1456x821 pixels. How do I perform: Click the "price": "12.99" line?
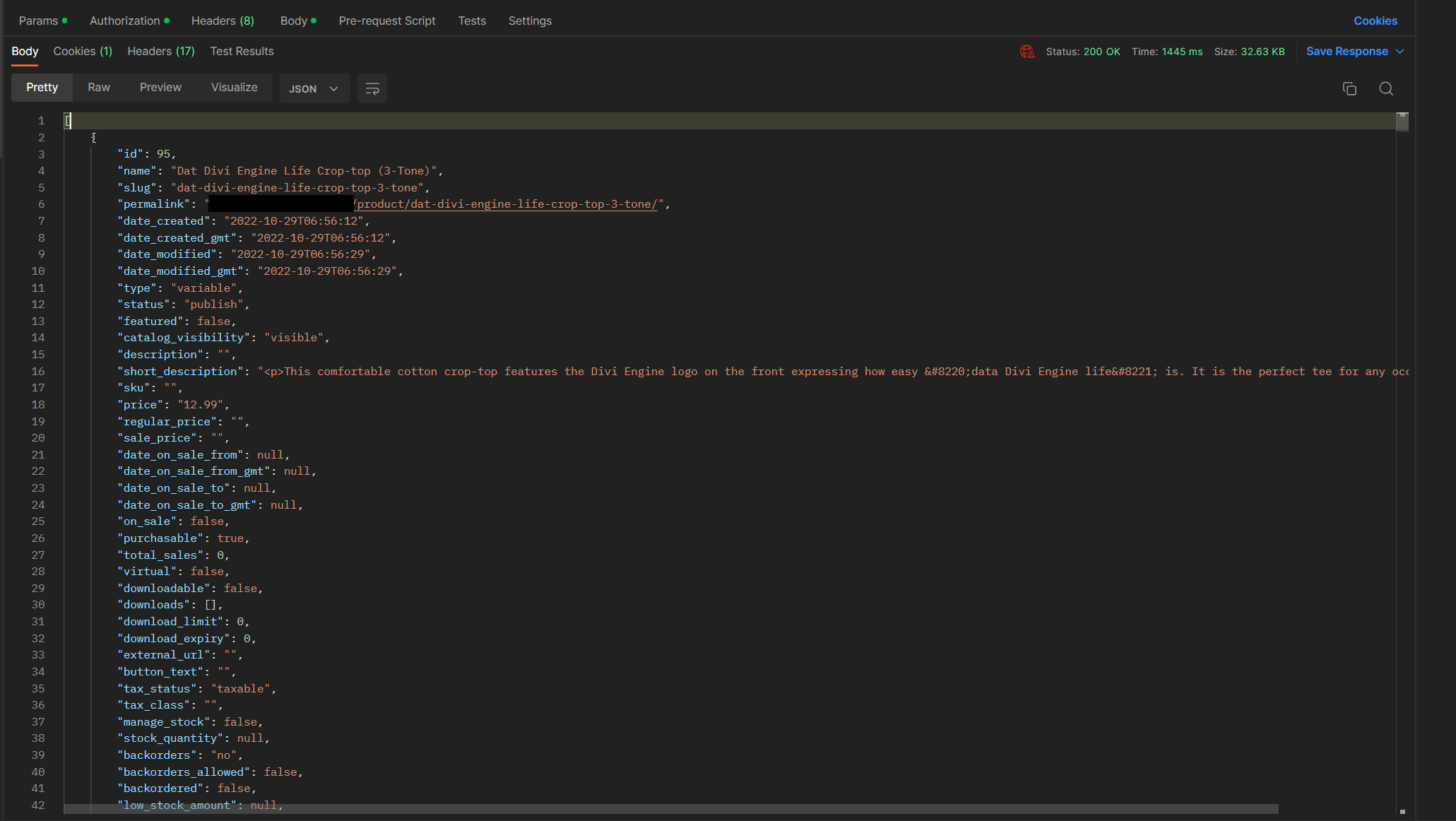click(173, 405)
